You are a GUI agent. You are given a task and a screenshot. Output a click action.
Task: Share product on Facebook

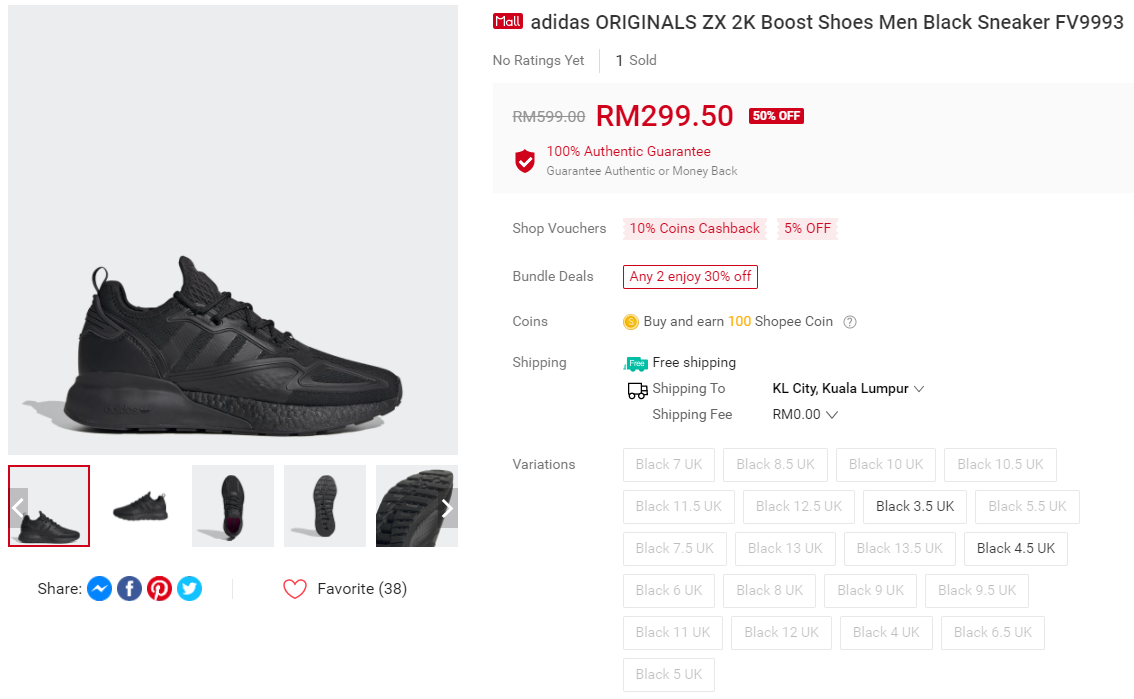[x=129, y=589]
